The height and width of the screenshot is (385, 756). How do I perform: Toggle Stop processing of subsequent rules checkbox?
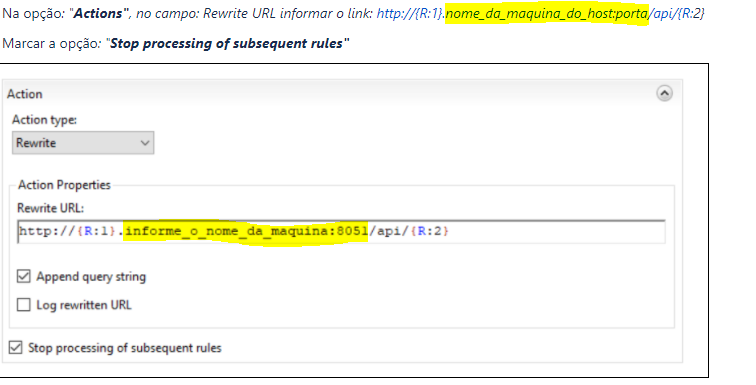(x=15, y=347)
